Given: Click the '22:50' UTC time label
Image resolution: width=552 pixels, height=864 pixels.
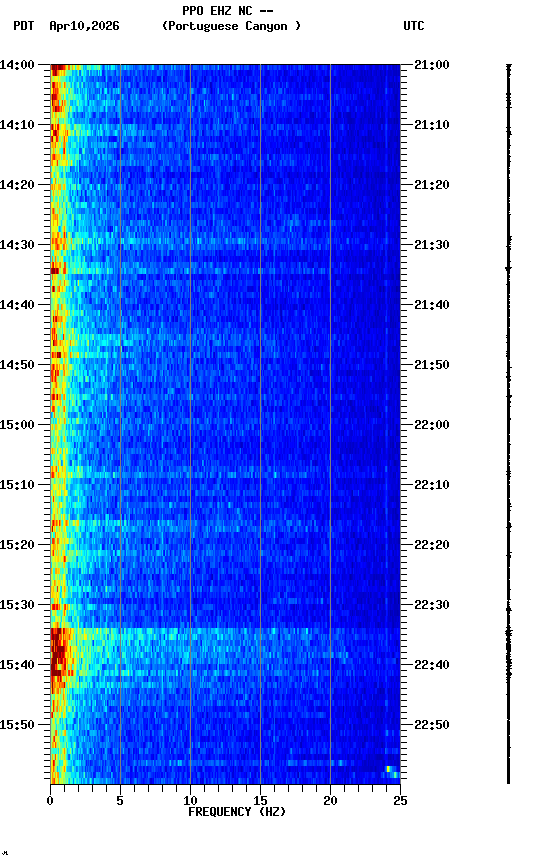Looking at the screenshot, I should (x=432, y=725).
